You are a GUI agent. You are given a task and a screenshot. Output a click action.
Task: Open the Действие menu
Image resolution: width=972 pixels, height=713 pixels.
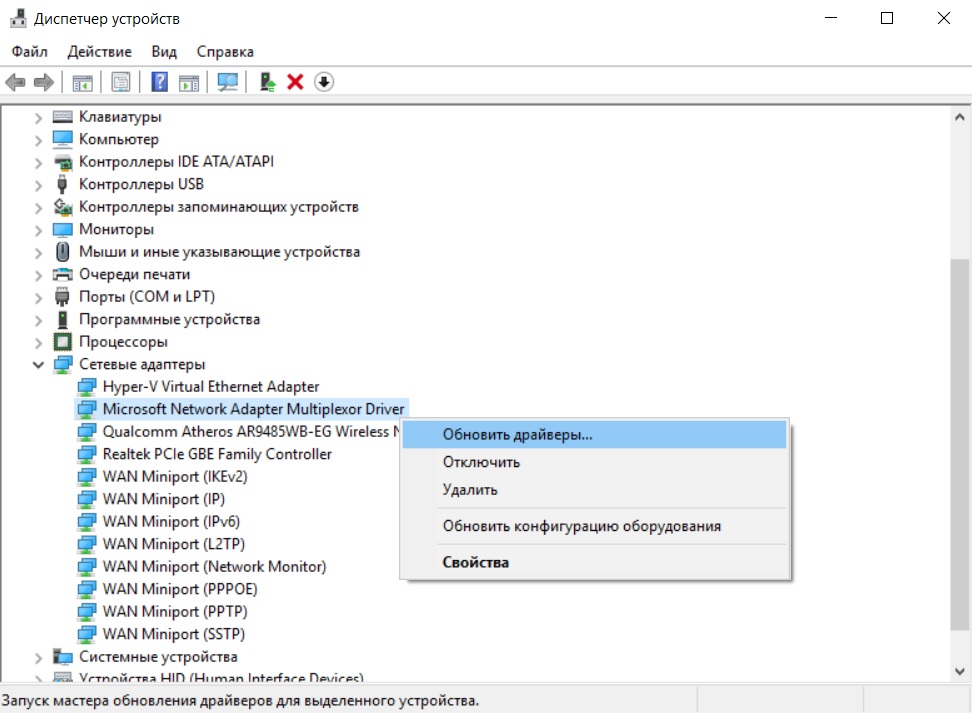(x=99, y=51)
